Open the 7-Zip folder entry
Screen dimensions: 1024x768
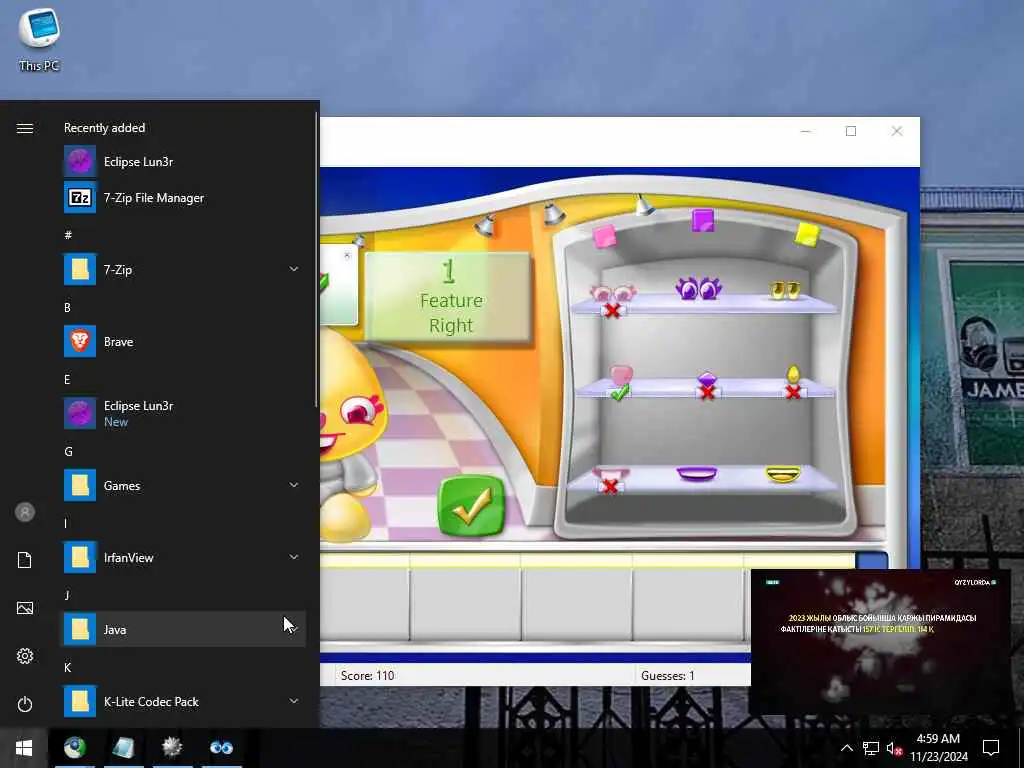[x=184, y=269]
